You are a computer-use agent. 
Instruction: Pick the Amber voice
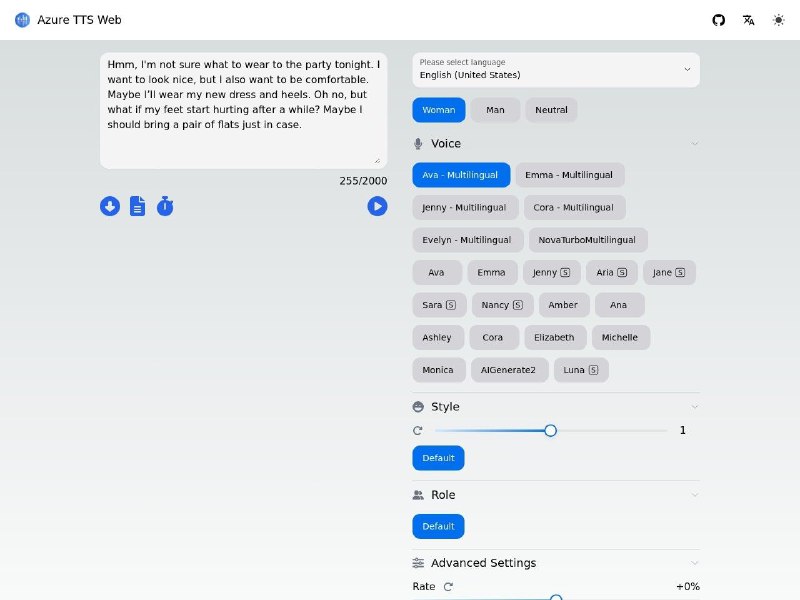564,305
